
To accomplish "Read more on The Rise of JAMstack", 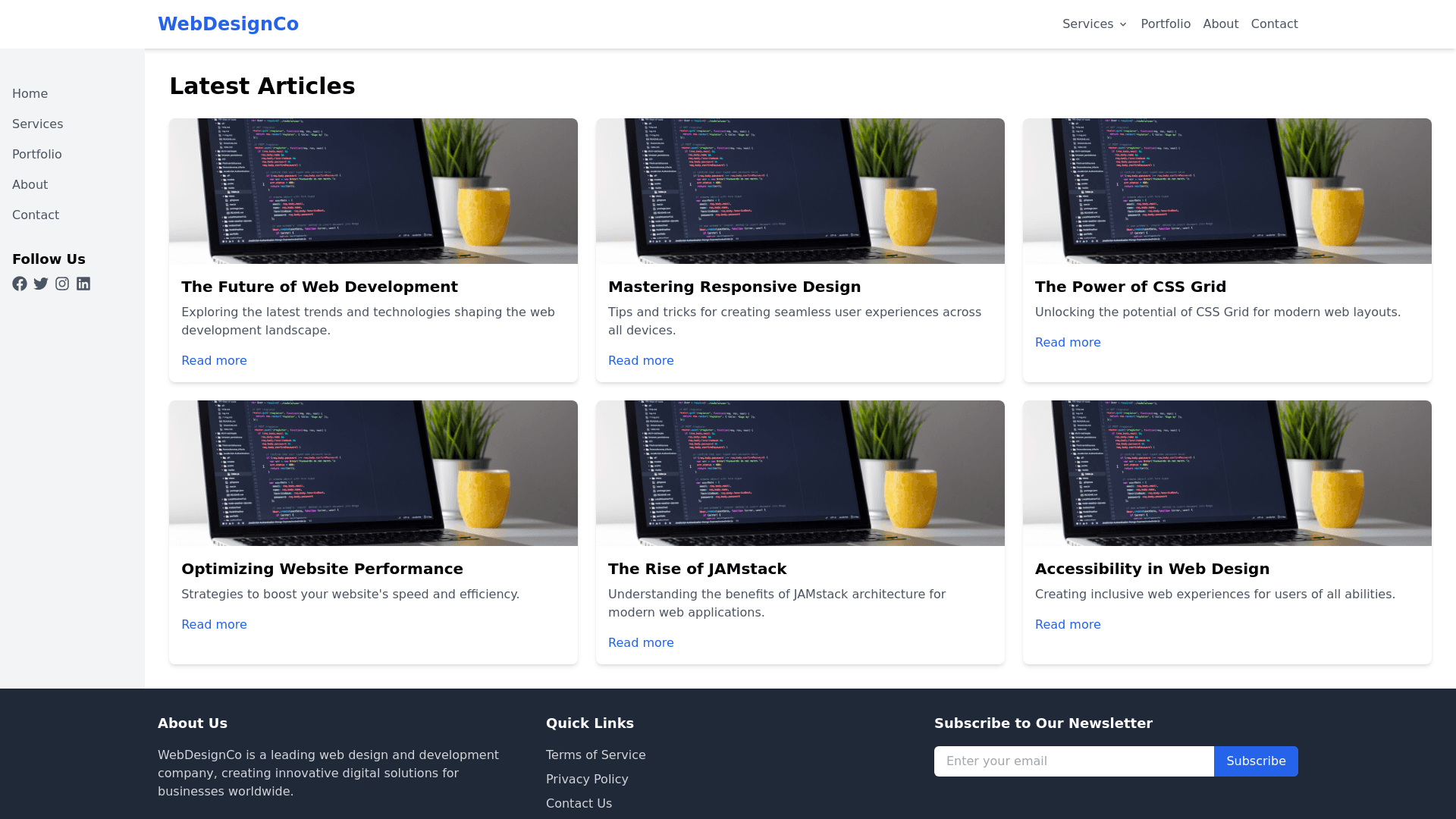I will (x=641, y=643).
